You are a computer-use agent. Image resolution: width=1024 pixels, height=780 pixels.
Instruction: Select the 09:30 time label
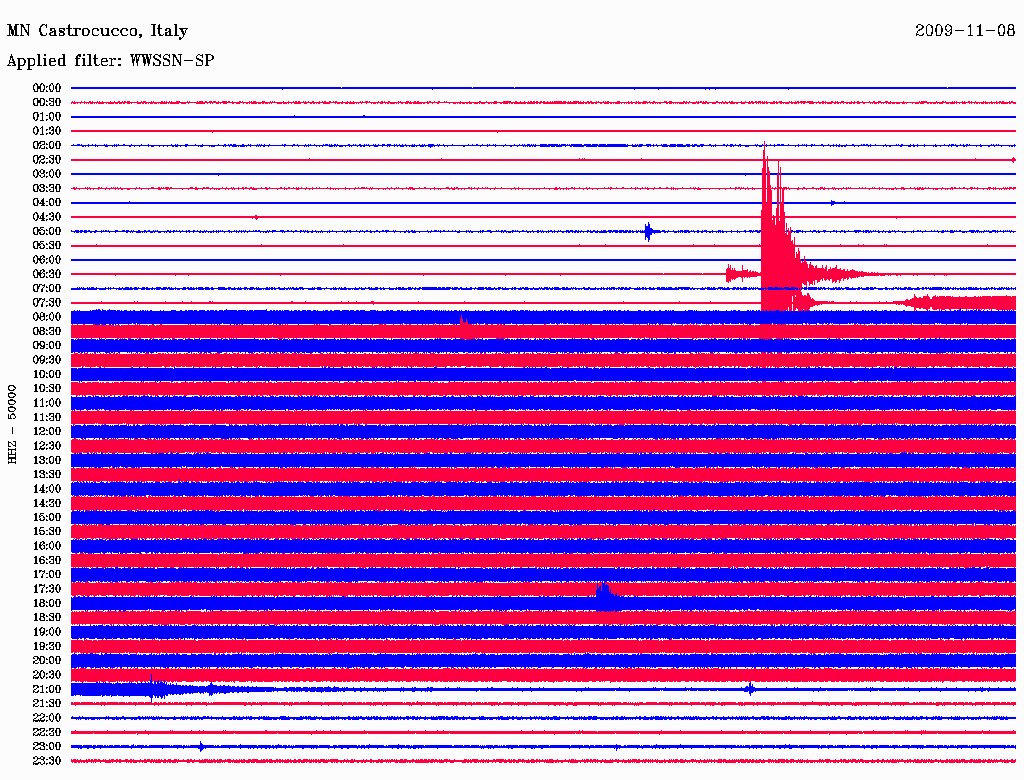(47, 360)
